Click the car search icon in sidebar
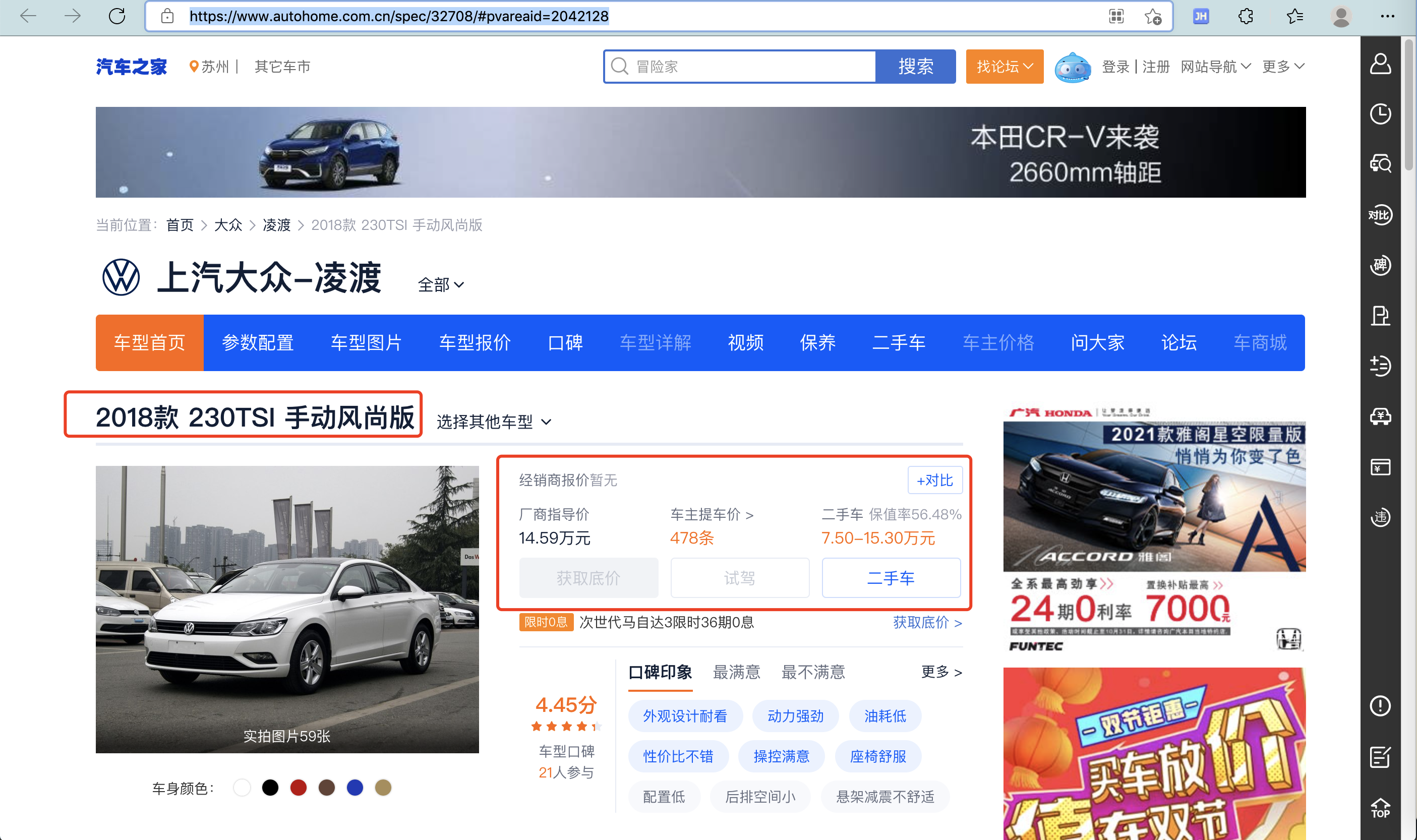The height and width of the screenshot is (840, 1417). coord(1380,164)
